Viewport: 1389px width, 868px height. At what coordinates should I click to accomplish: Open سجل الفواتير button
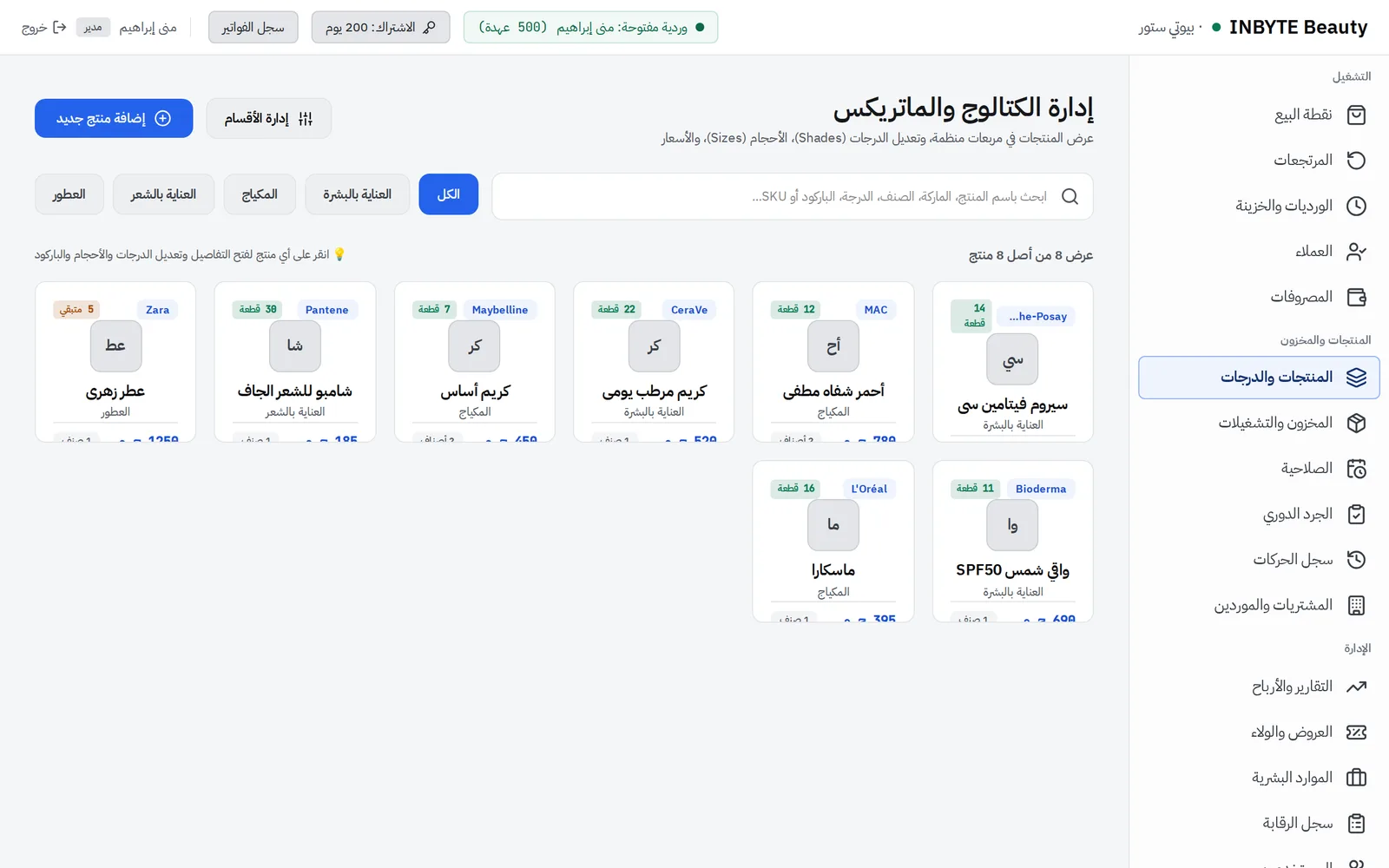point(253,27)
